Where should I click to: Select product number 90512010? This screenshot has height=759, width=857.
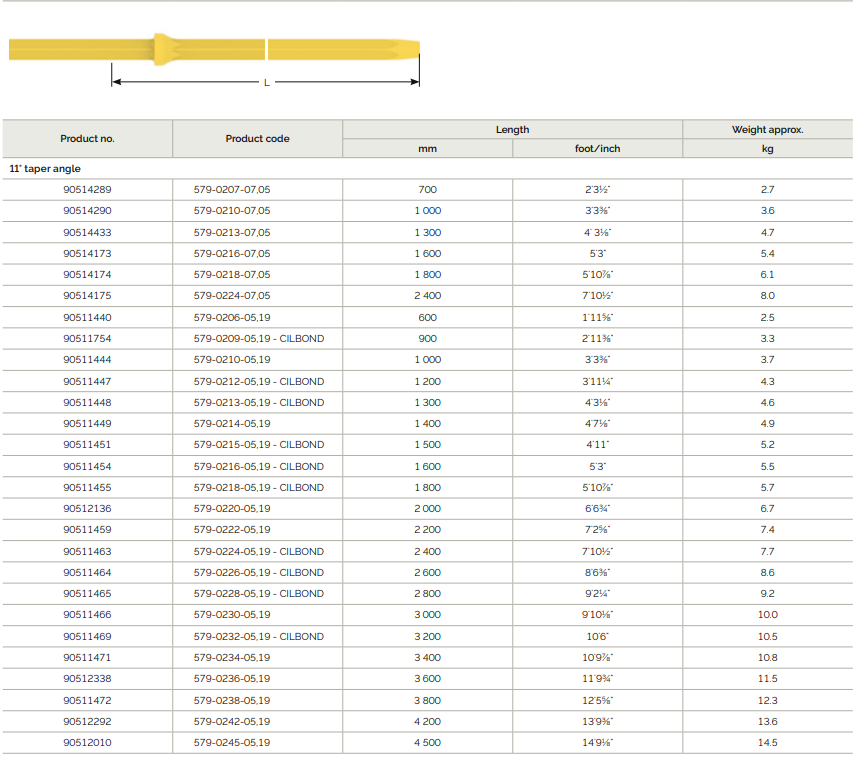87,743
